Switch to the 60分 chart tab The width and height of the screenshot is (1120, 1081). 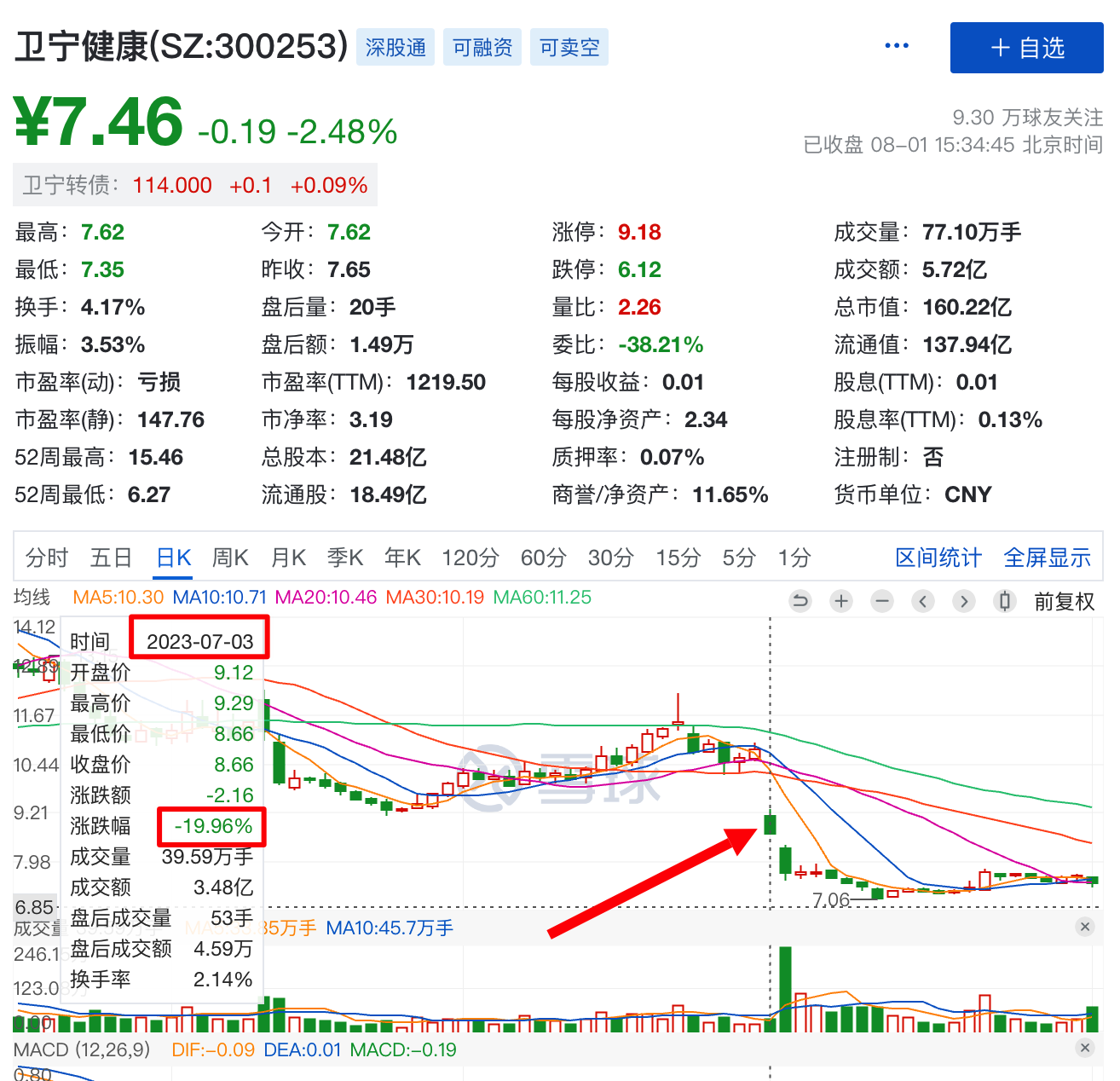543,558
